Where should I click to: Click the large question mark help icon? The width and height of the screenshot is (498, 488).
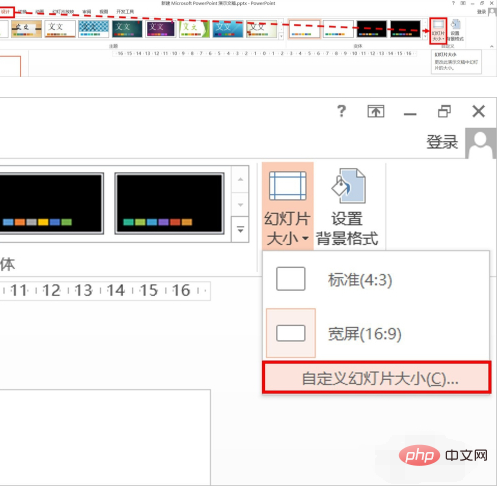(x=342, y=111)
